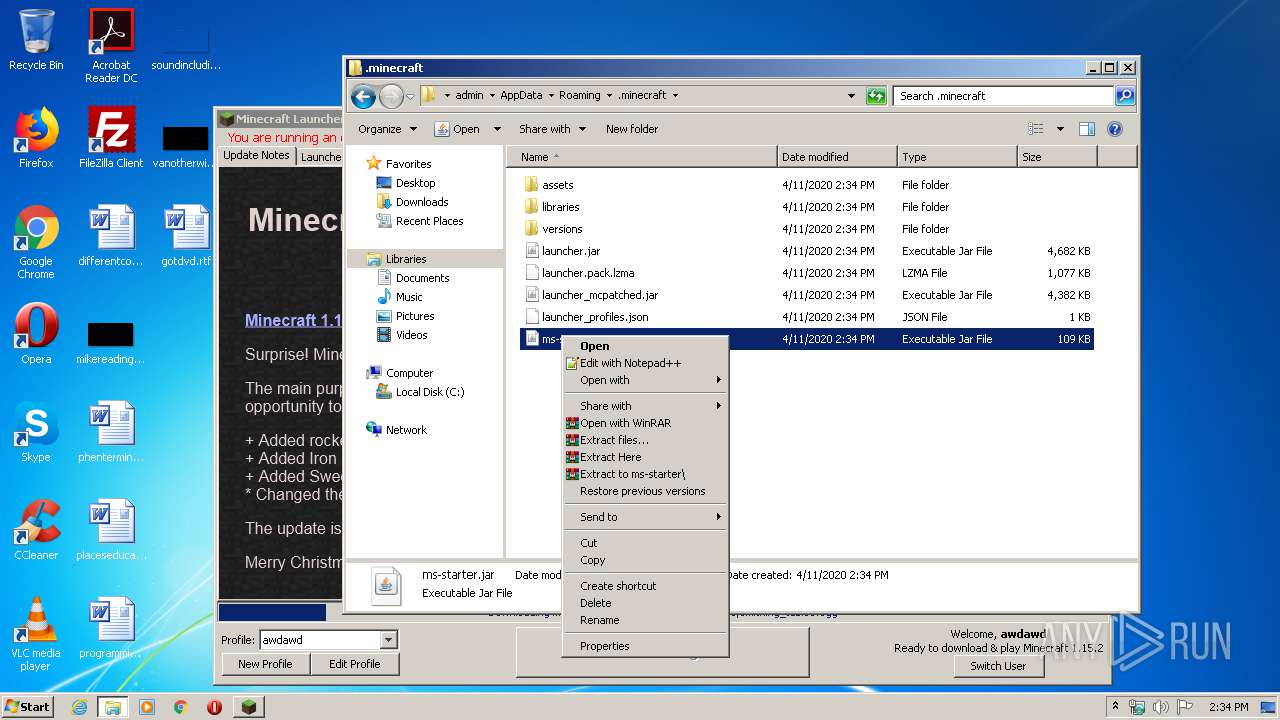The image size is (1280, 720).
Task: Launch Skype from the desktop
Action: tap(36, 432)
